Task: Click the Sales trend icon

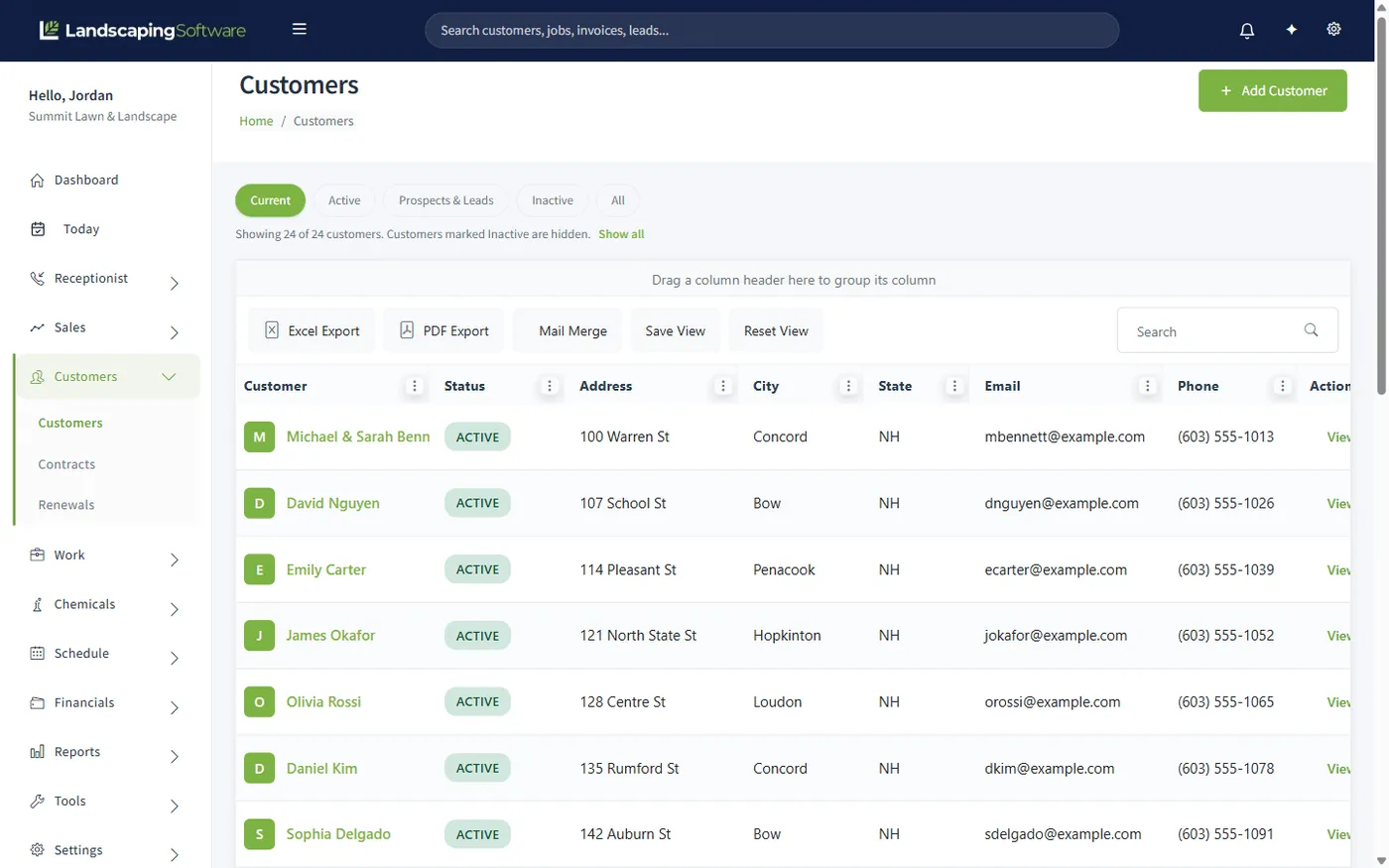Action: (x=38, y=327)
